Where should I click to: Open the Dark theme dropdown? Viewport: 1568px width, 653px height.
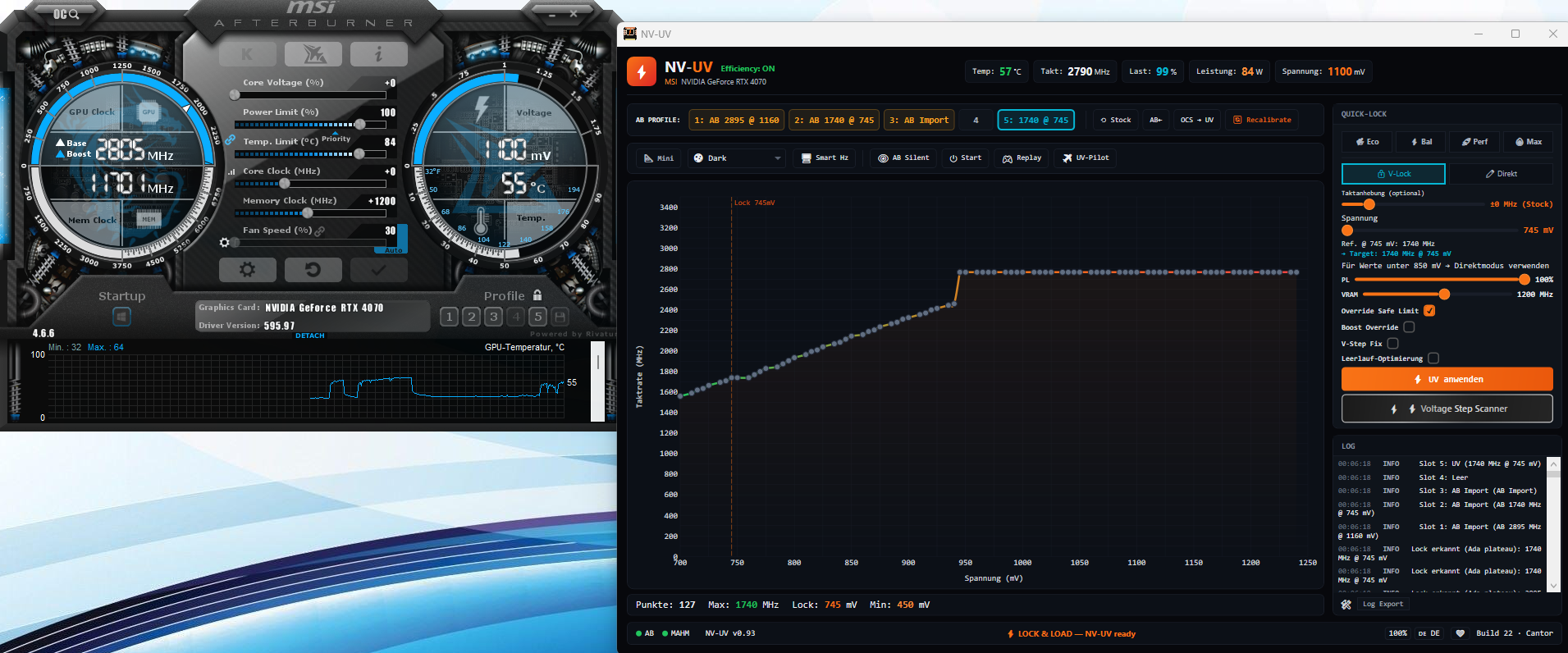(x=736, y=158)
